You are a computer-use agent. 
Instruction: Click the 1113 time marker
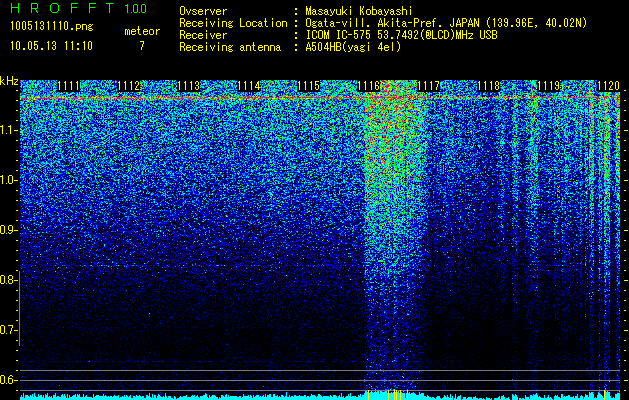coord(188,86)
